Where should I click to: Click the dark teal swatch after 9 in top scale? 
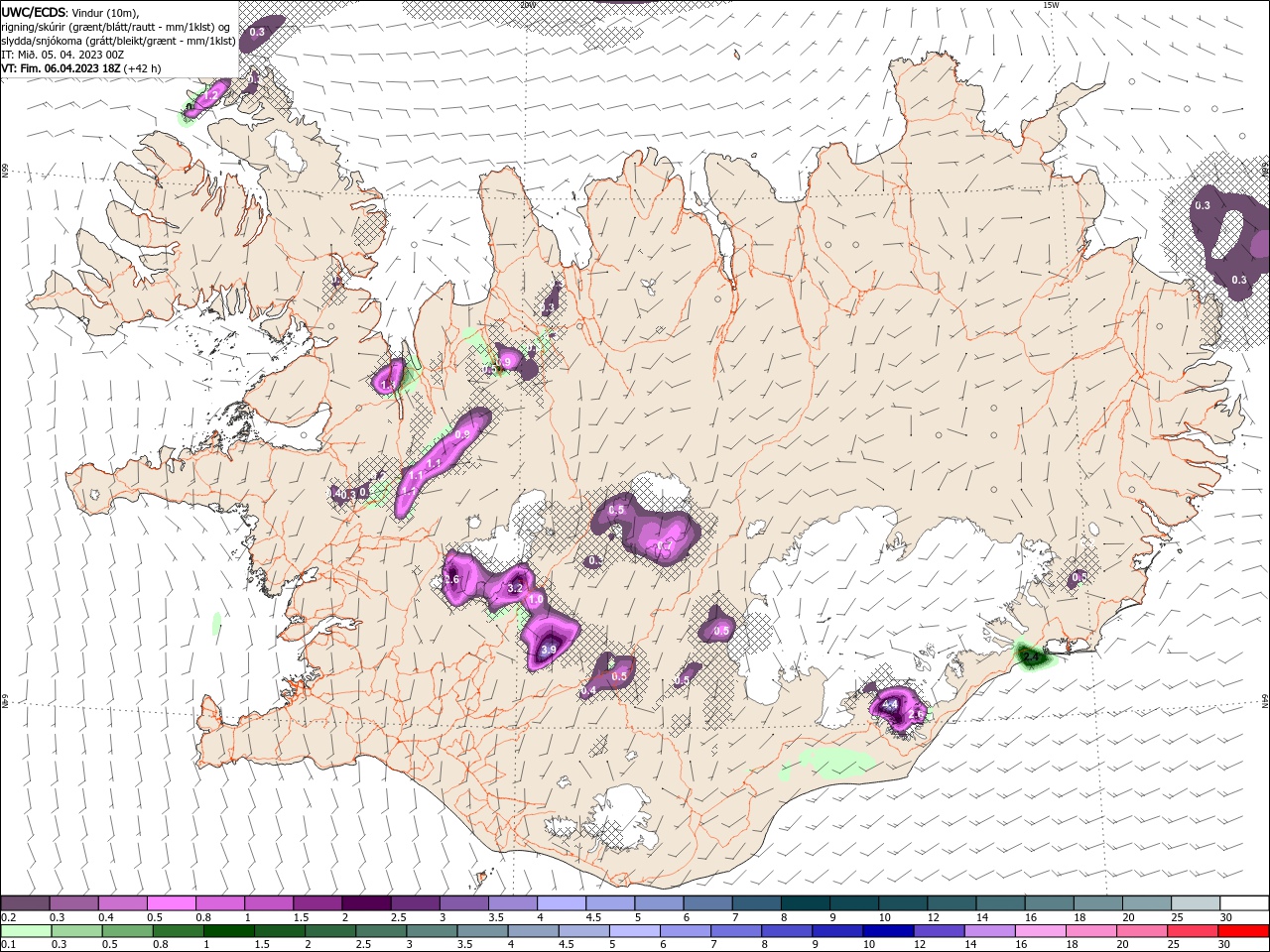pos(853,902)
